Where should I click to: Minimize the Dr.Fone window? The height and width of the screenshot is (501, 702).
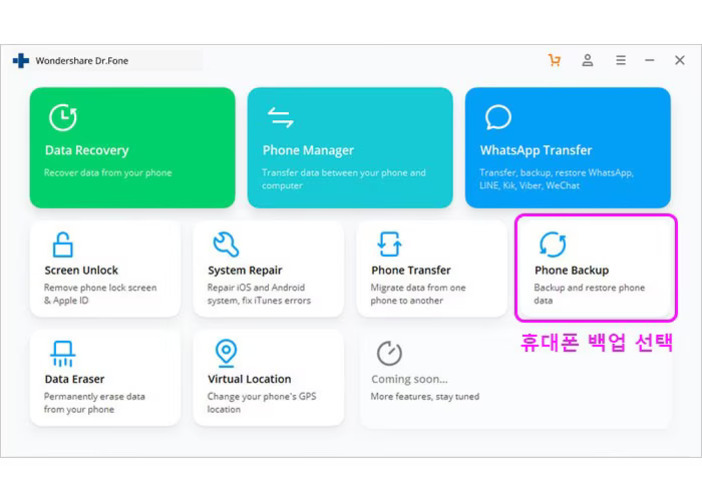(x=650, y=60)
